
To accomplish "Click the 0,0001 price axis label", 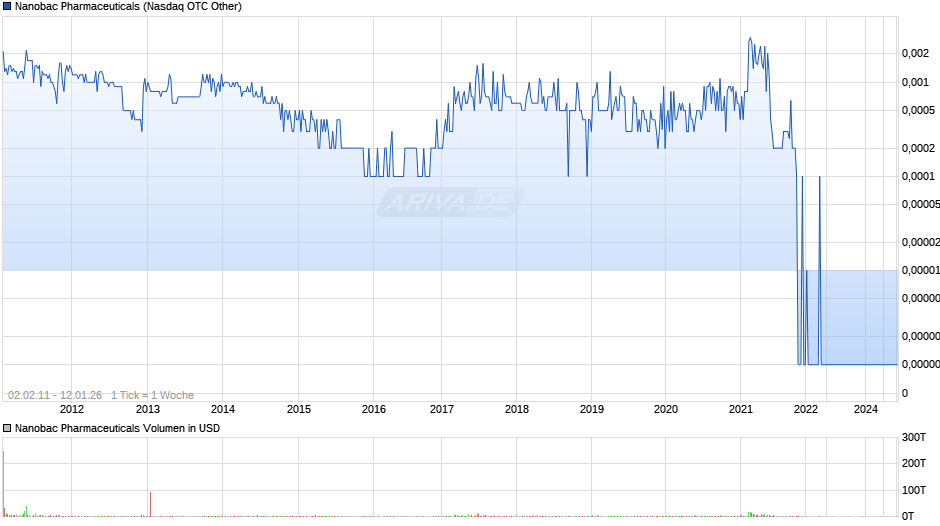I will click(x=918, y=176).
